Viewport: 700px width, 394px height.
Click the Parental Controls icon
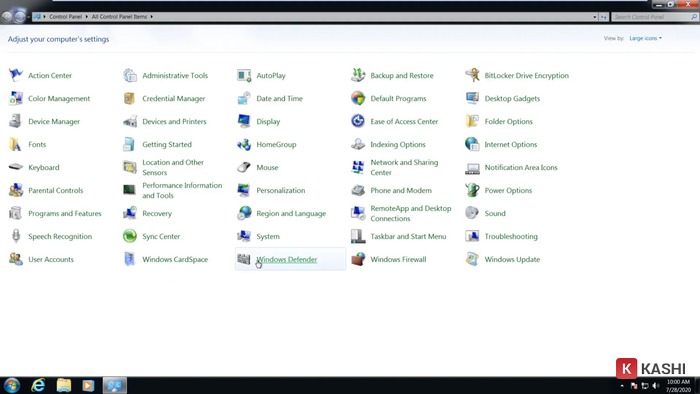16,190
